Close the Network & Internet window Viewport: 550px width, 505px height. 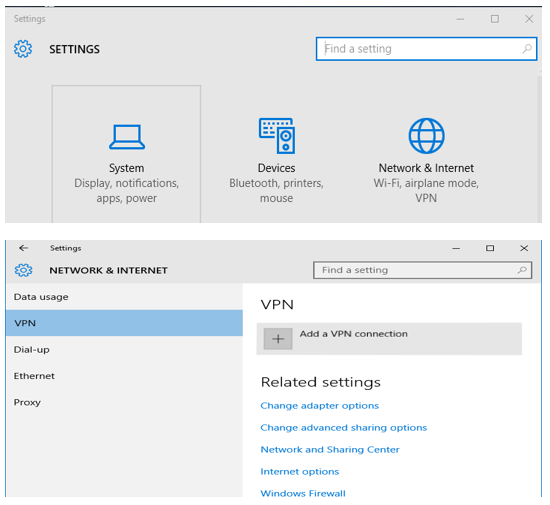(524, 248)
